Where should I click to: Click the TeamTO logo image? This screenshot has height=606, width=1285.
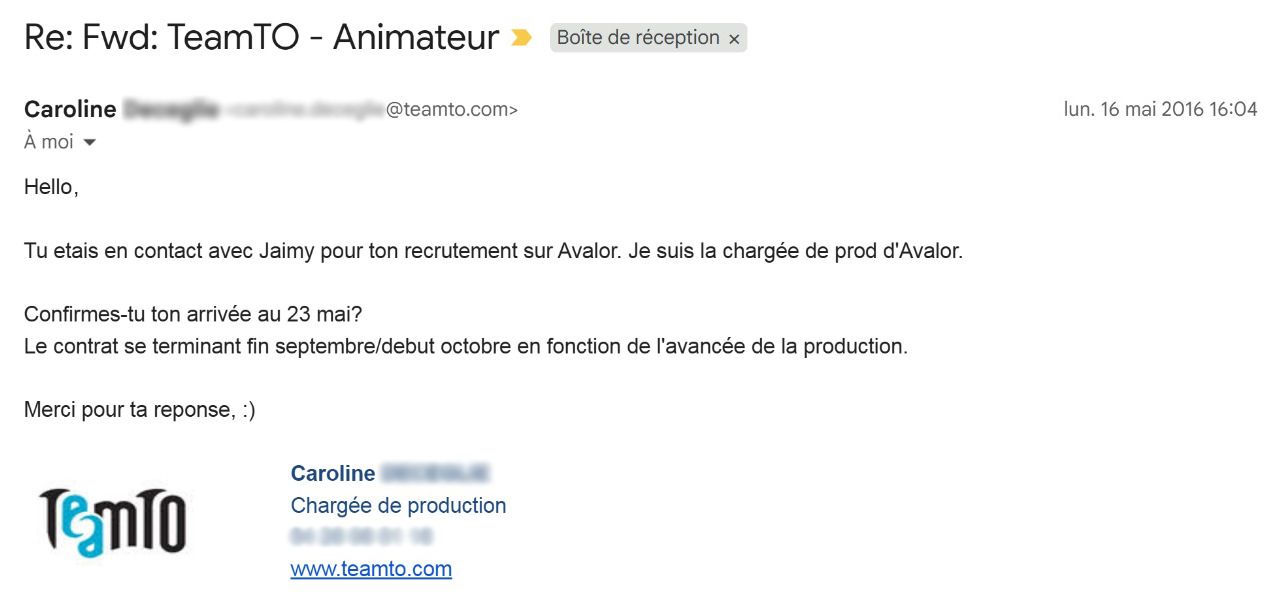click(112, 521)
